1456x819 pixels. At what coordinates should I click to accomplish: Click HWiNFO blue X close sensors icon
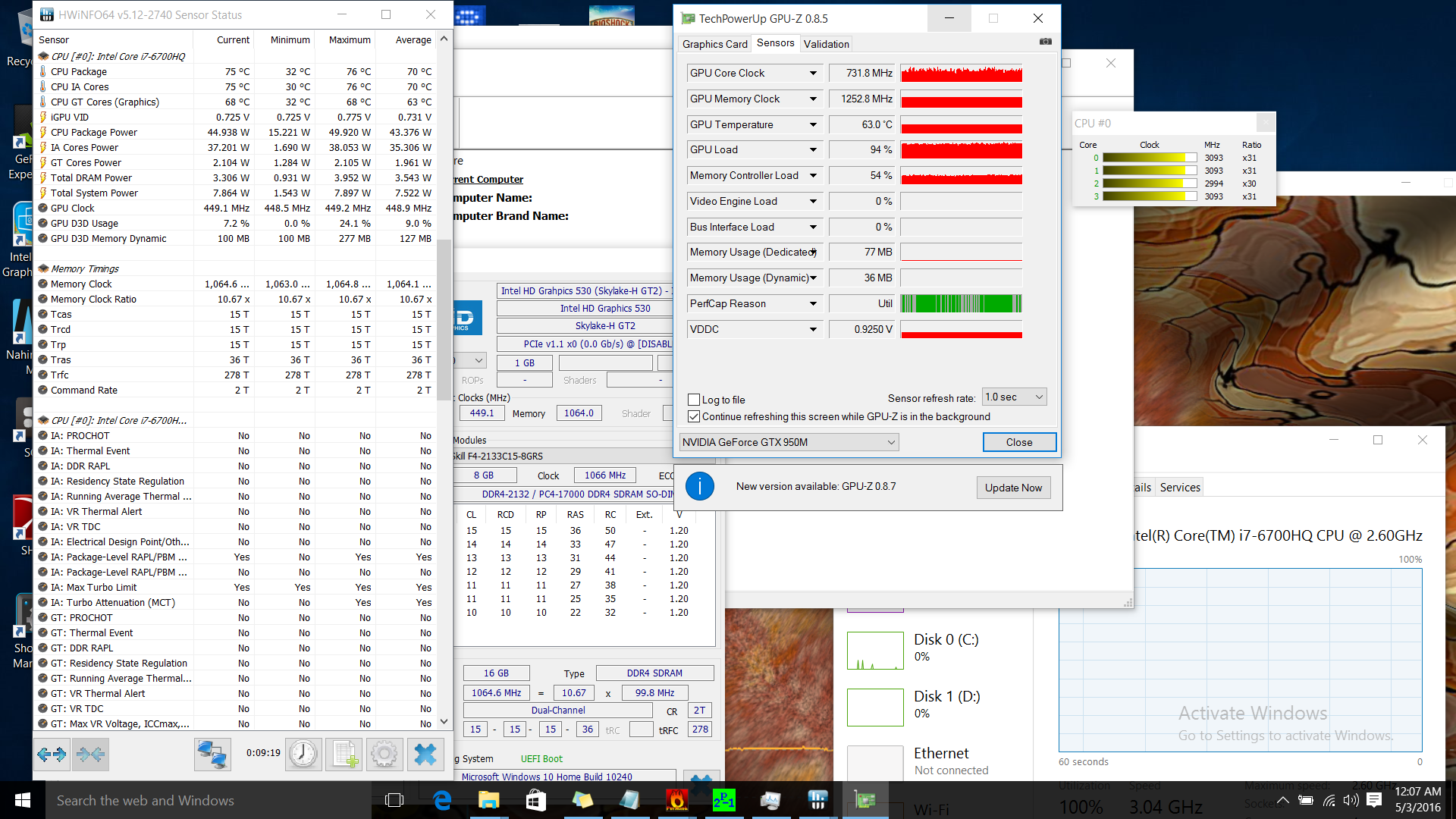pyautogui.click(x=425, y=754)
